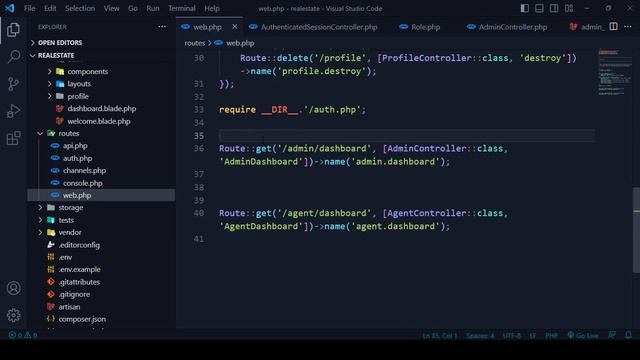This screenshot has height=360, width=640.
Task: Open Run and Debug view
Action: tap(13, 111)
